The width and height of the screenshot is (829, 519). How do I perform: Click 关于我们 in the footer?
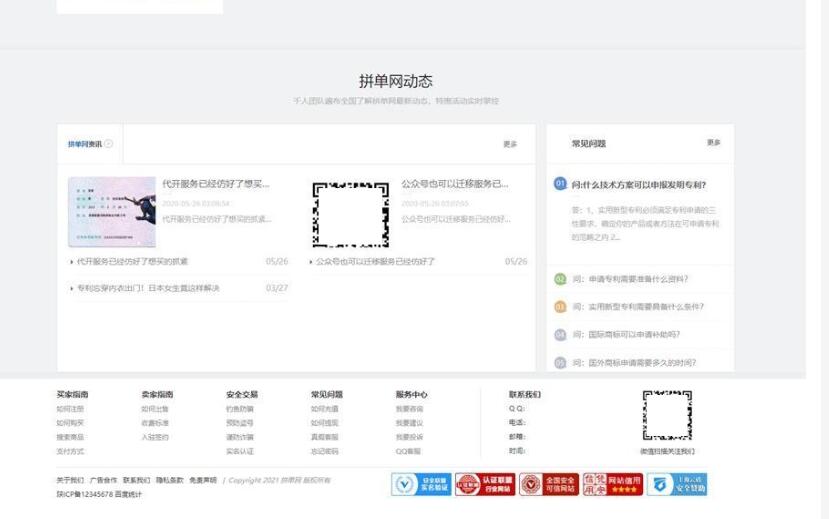point(70,480)
